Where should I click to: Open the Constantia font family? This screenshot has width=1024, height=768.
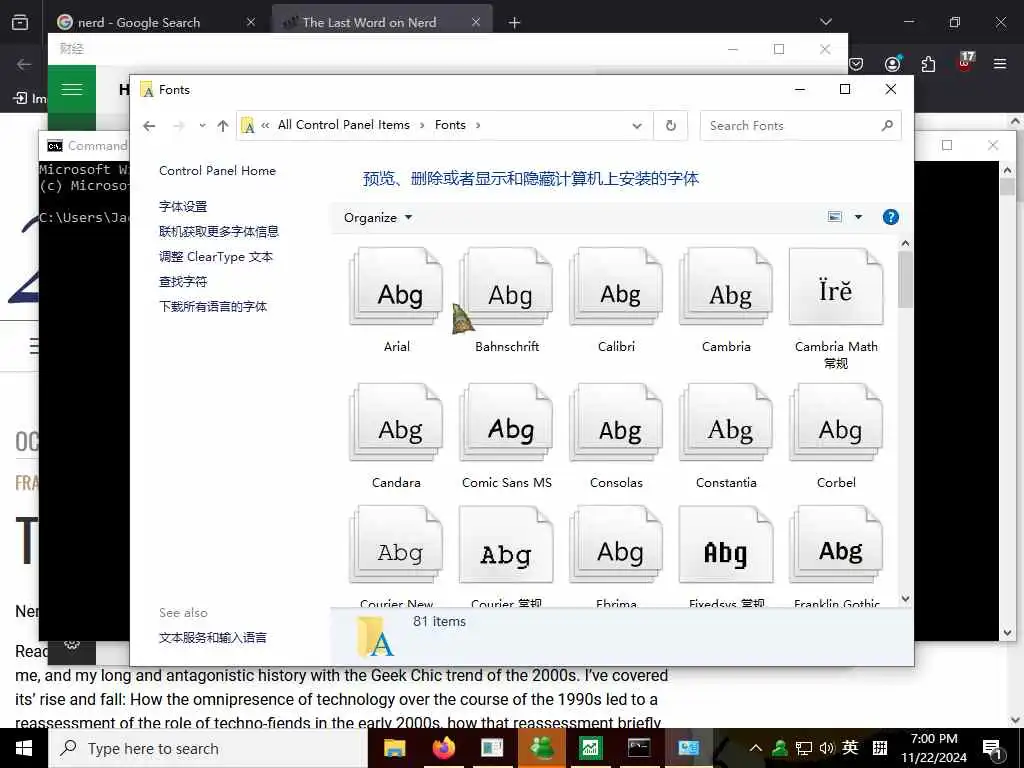(x=726, y=436)
